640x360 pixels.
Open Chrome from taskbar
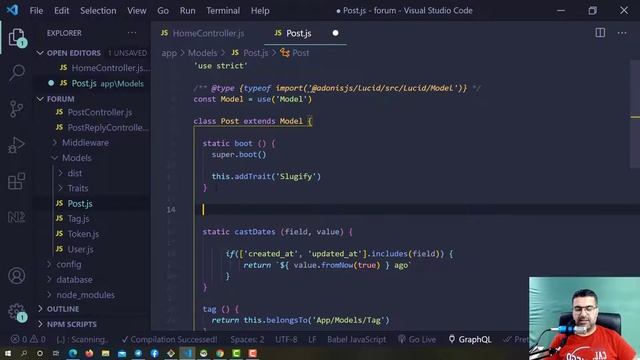220,353
